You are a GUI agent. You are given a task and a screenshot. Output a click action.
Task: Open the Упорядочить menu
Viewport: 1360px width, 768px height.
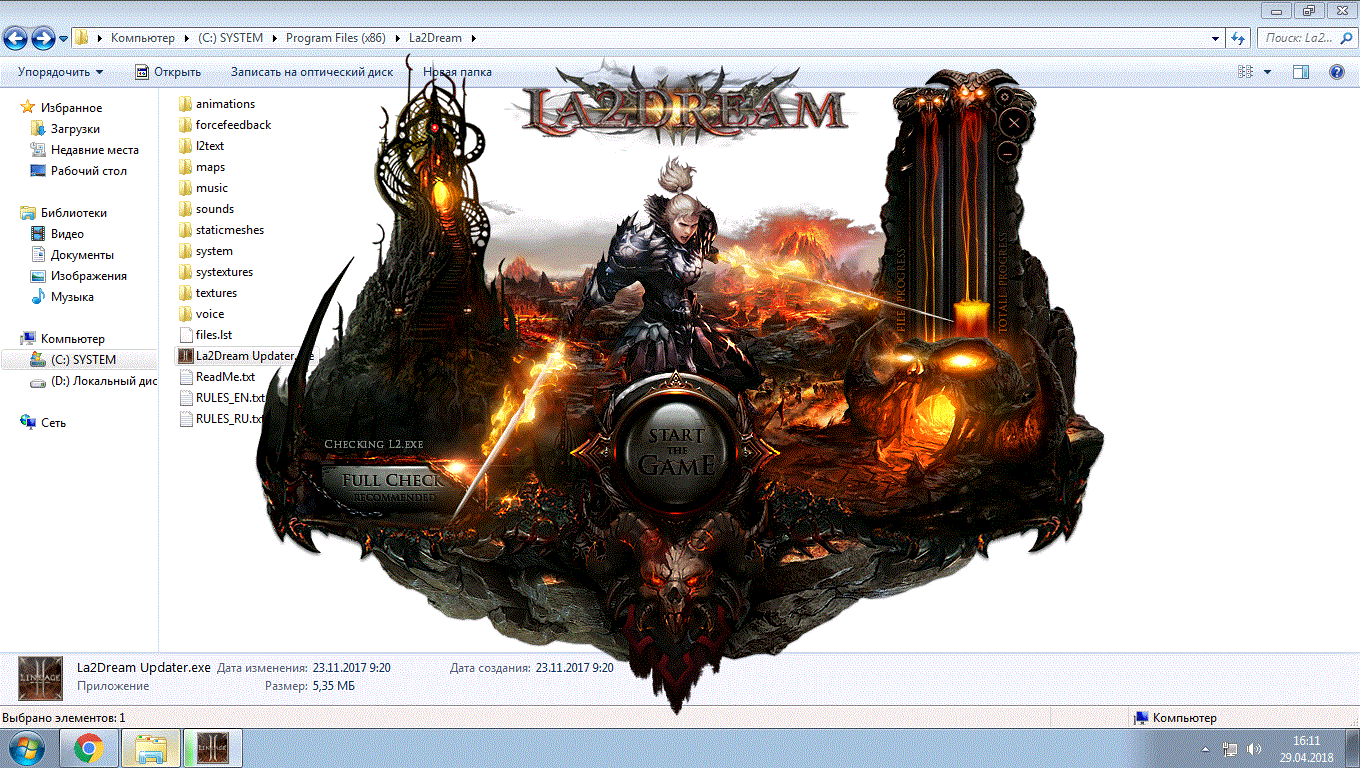pos(60,72)
